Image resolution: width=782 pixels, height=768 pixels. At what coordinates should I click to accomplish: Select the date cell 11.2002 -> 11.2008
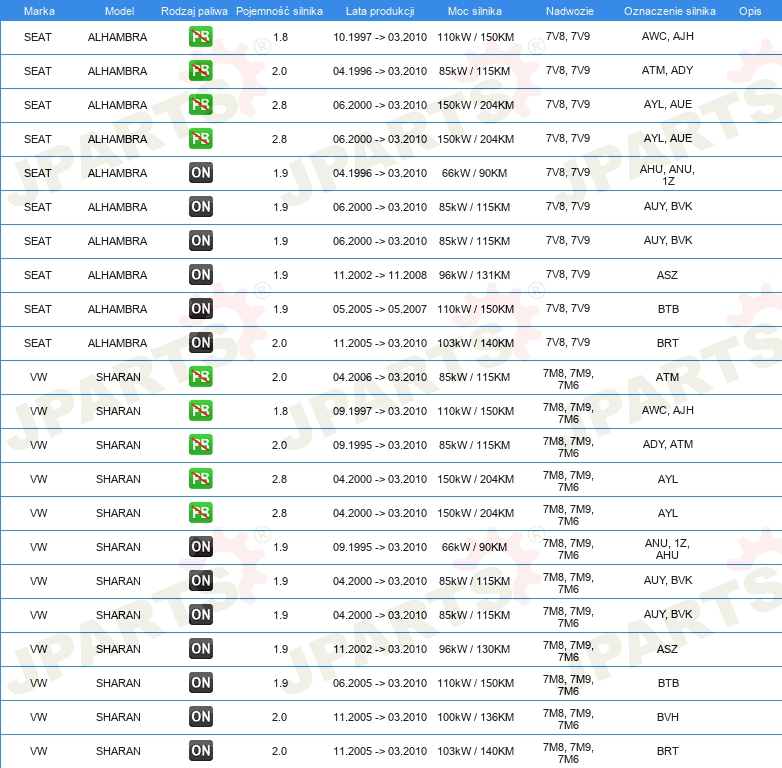(x=380, y=275)
